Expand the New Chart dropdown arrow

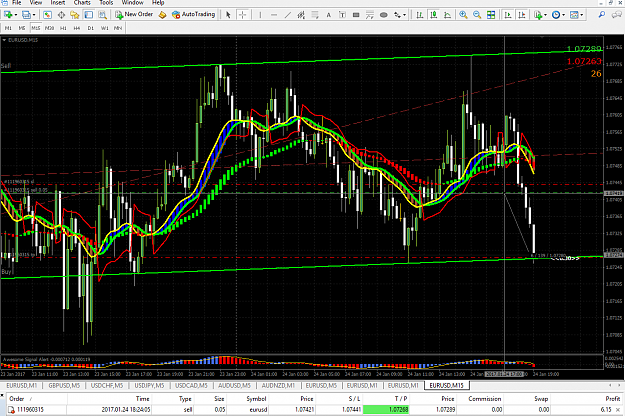point(16,15)
